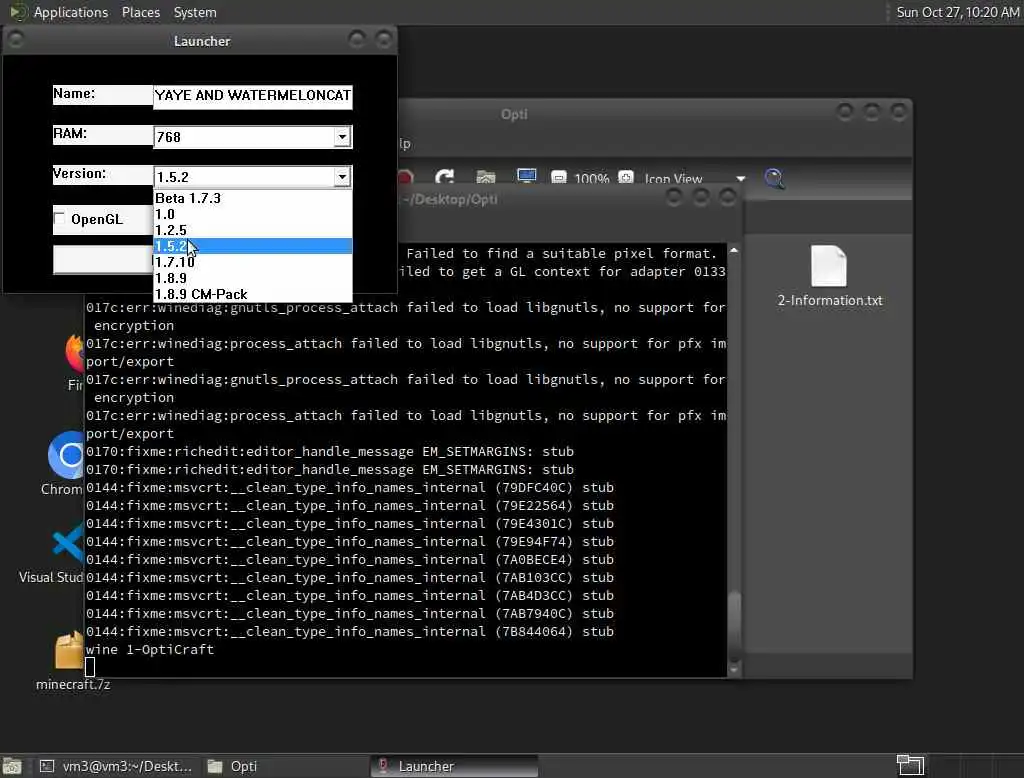Open the Applications menu
This screenshot has height=778, width=1024.
click(x=71, y=12)
